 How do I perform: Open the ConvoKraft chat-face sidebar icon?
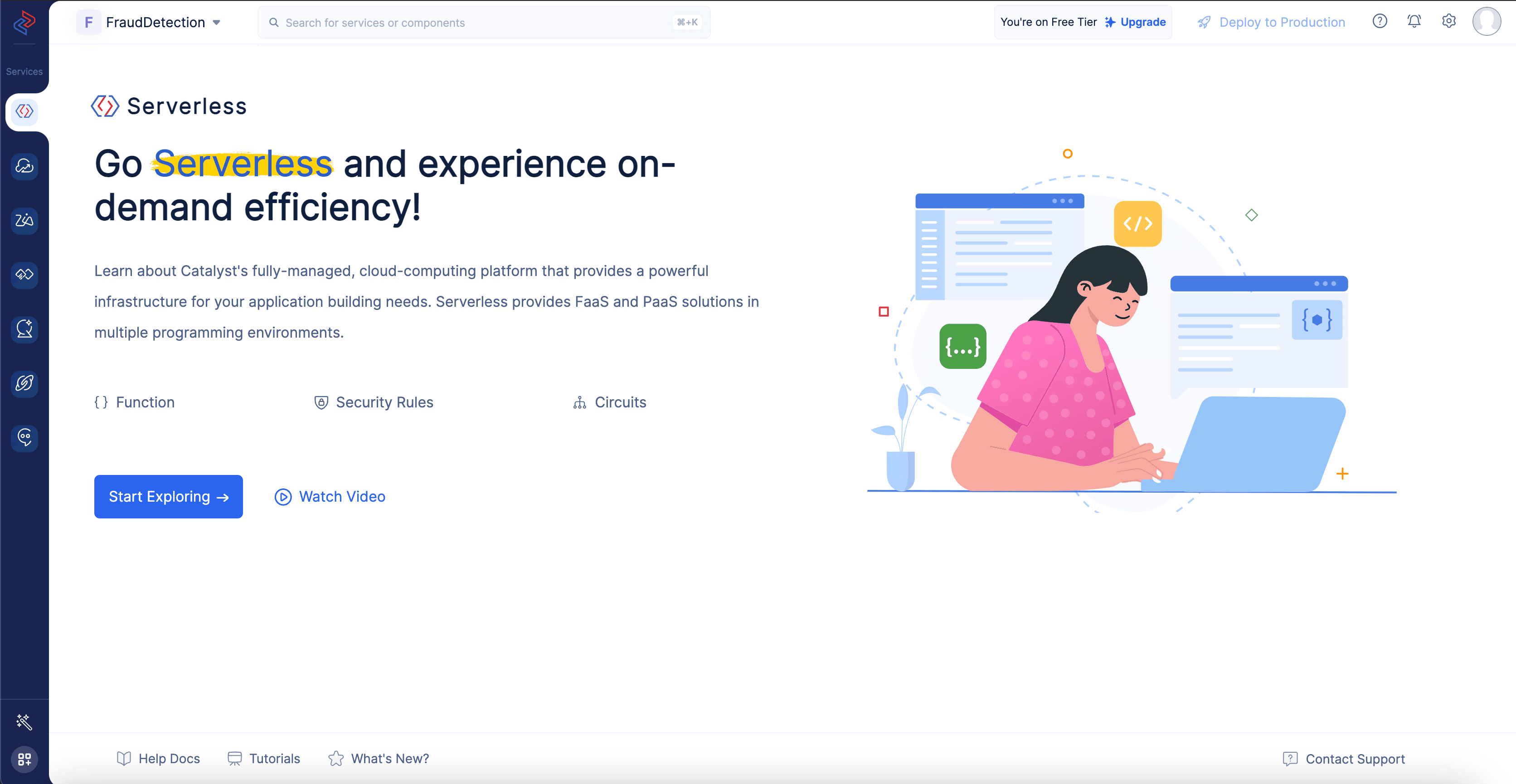coord(24,438)
